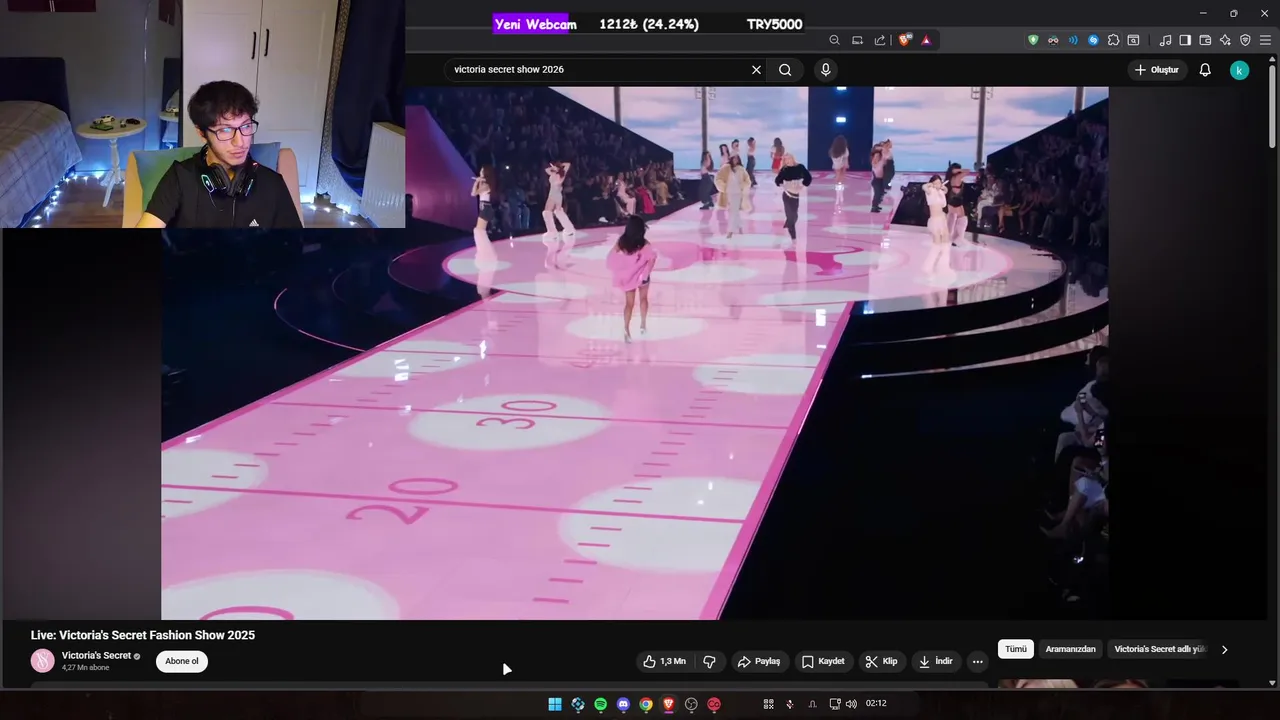Click the Oluştur create button
The width and height of the screenshot is (1280, 720).
click(1157, 70)
